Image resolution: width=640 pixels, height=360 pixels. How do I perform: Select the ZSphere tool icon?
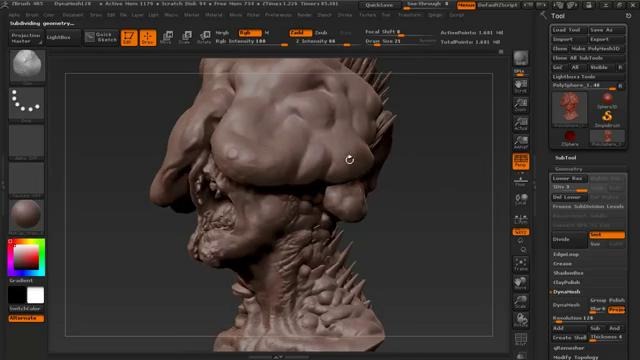(x=570, y=138)
